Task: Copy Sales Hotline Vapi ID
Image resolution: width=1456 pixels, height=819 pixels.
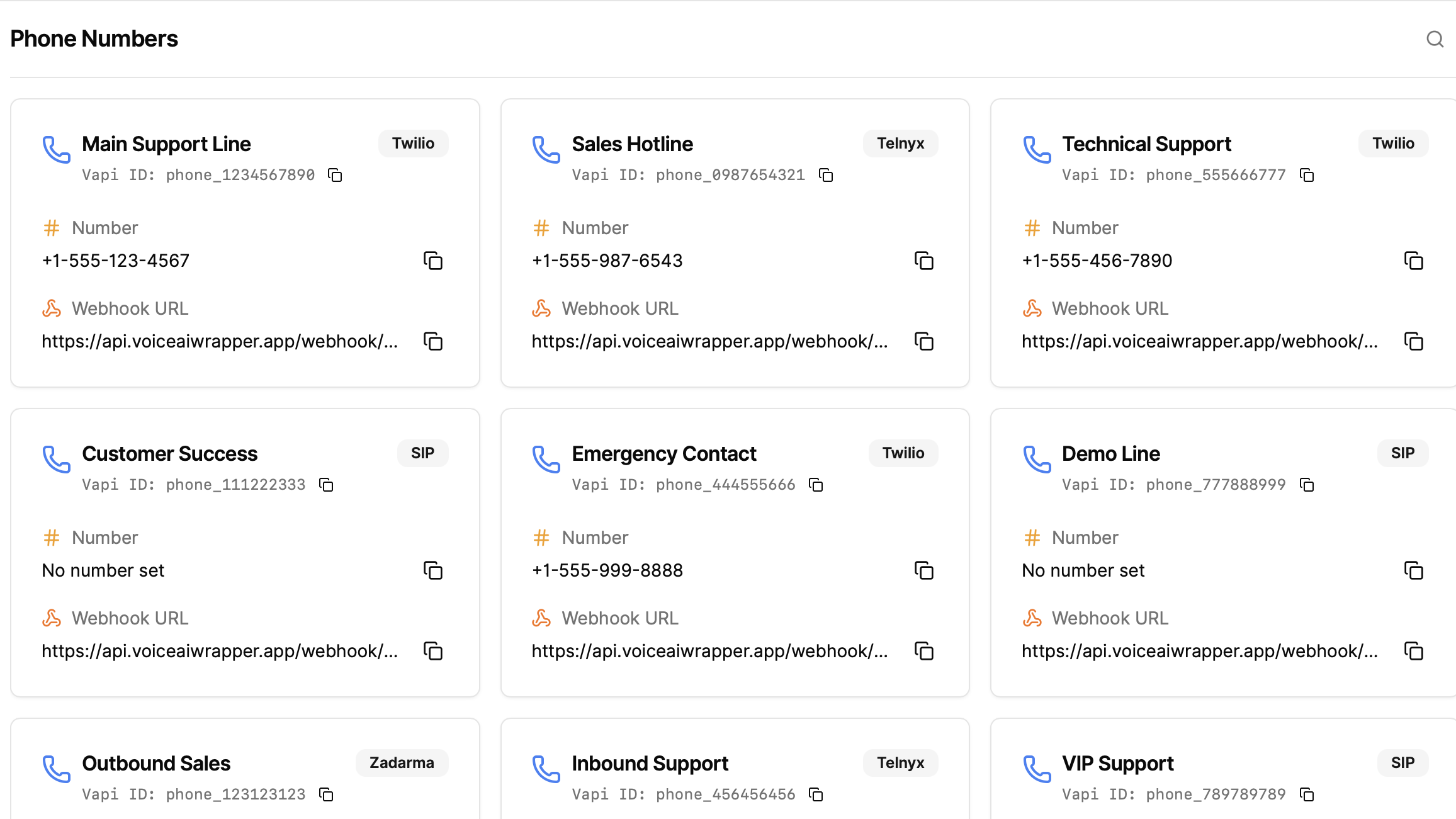Action: click(x=826, y=175)
